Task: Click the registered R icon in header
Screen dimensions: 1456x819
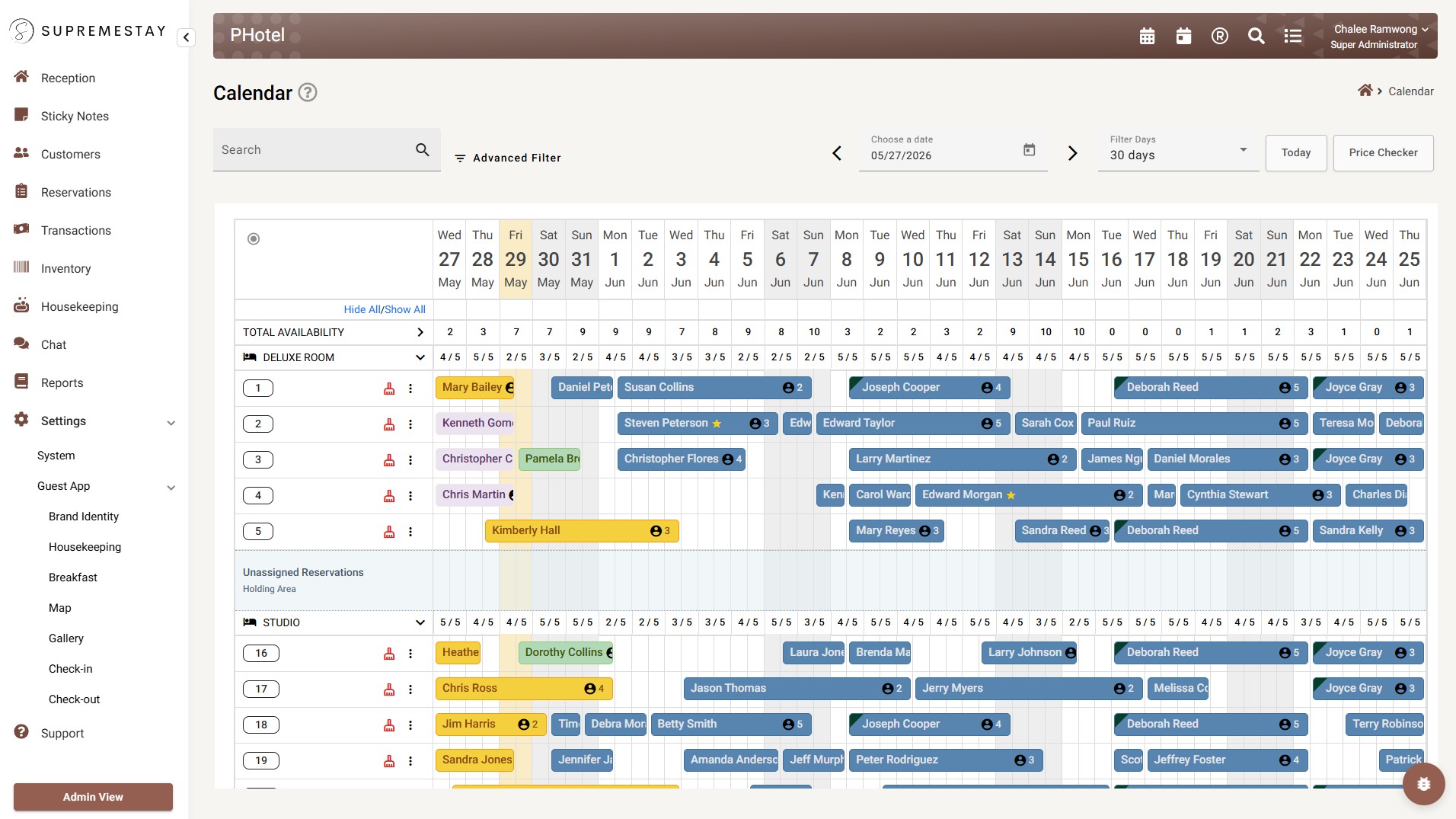Action: (x=1220, y=36)
